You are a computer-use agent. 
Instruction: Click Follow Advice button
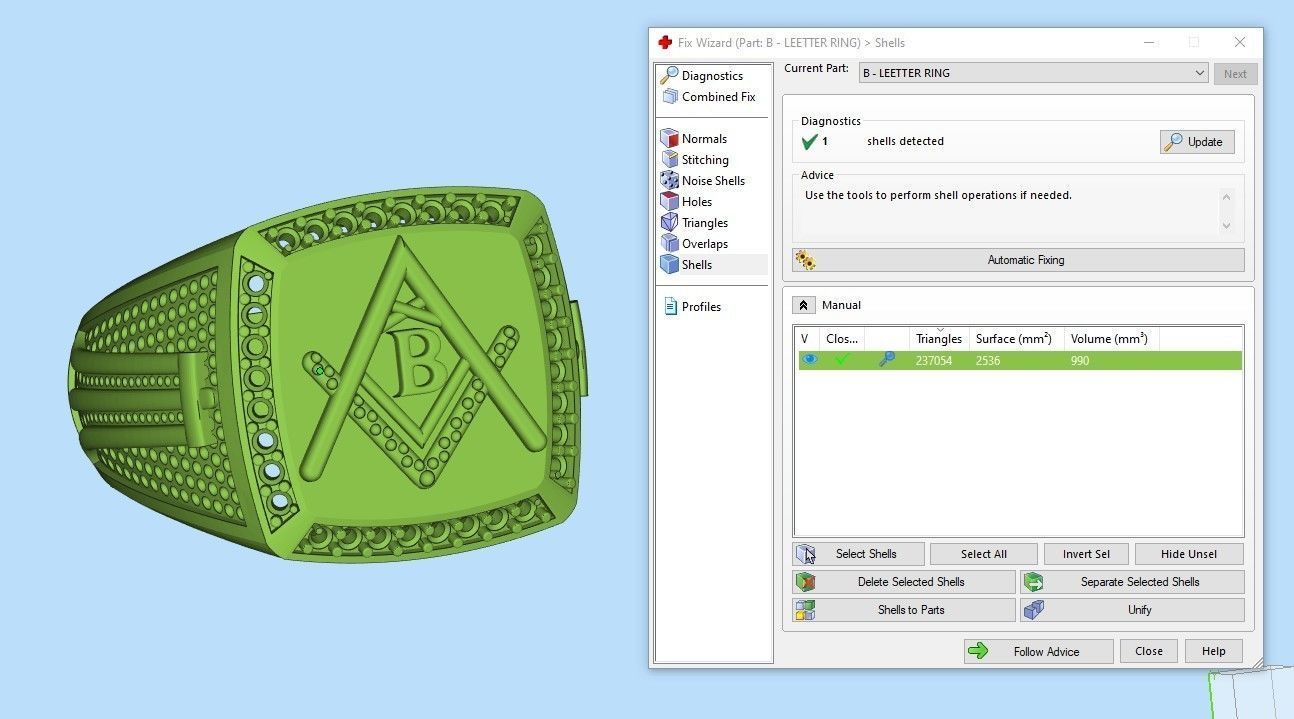[1038, 652]
